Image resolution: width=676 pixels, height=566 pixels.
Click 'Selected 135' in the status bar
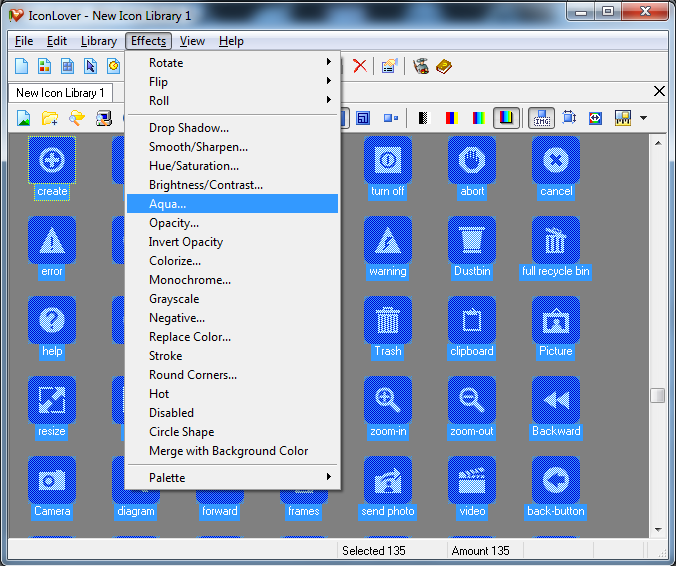(374, 550)
